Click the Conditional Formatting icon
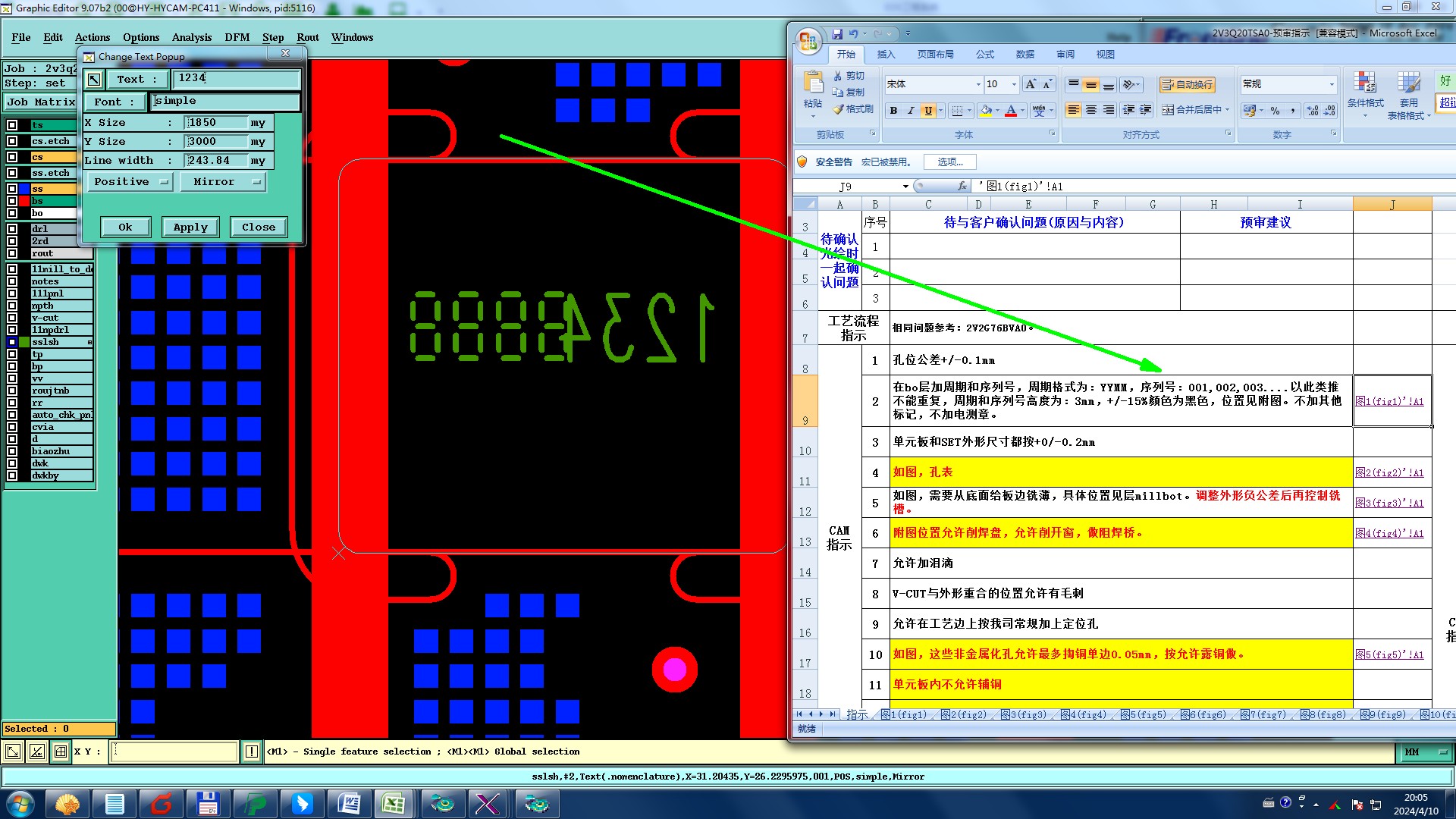The height and width of the screenshot is (819, 1456). coord(1364,83)
